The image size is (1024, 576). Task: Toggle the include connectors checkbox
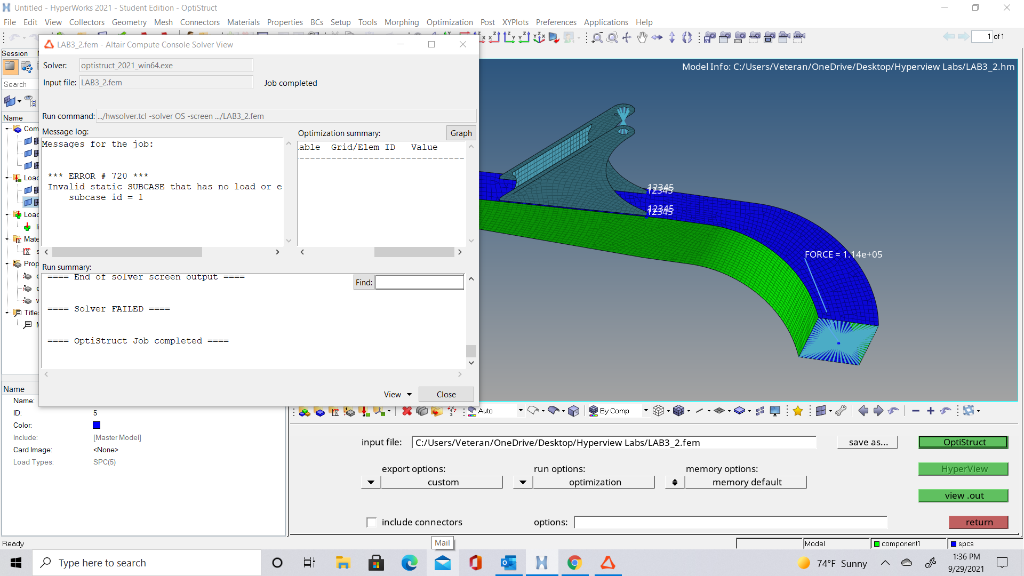(372, 522)
